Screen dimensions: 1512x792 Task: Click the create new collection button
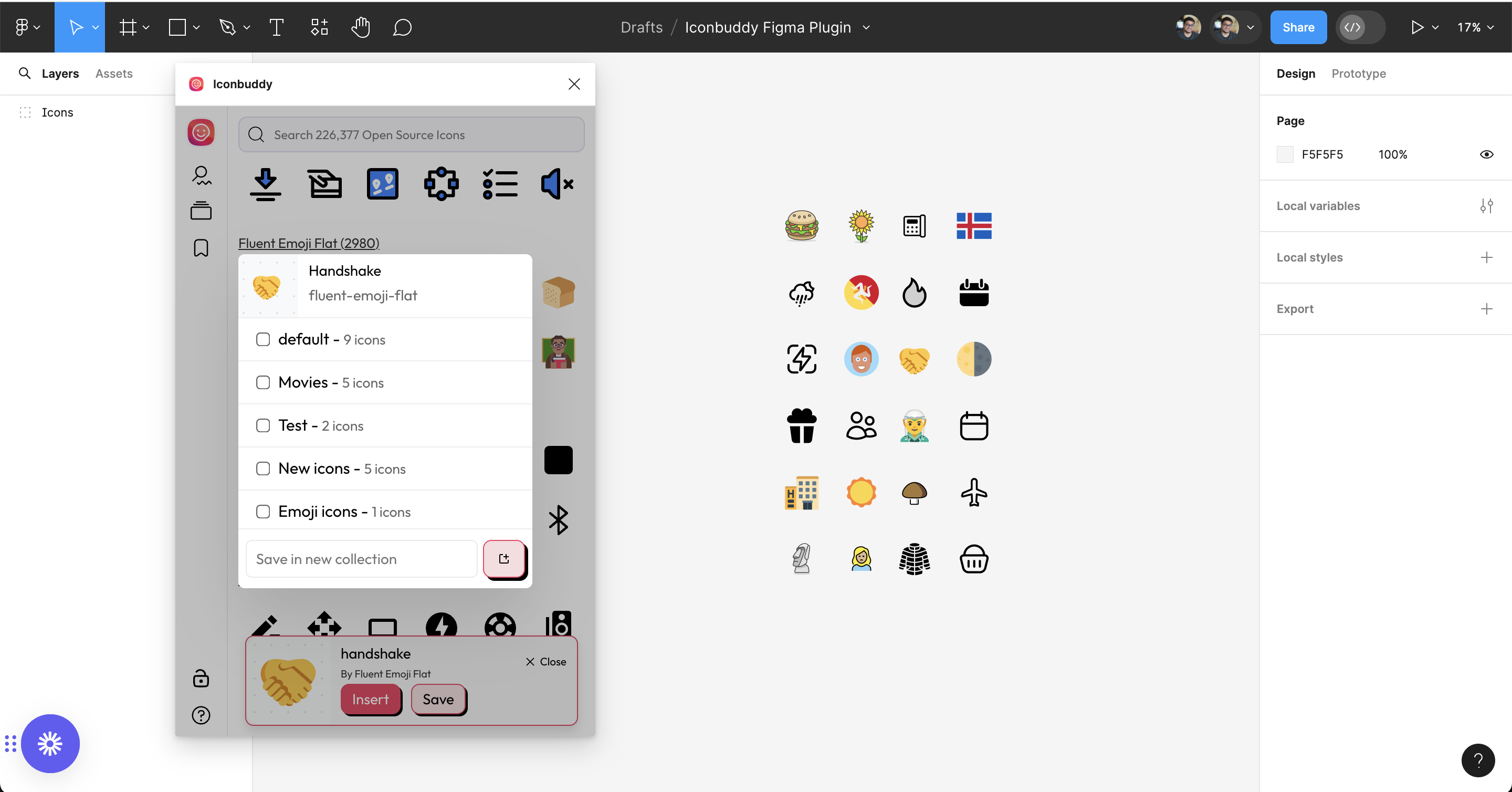click(x=504, y=559)
